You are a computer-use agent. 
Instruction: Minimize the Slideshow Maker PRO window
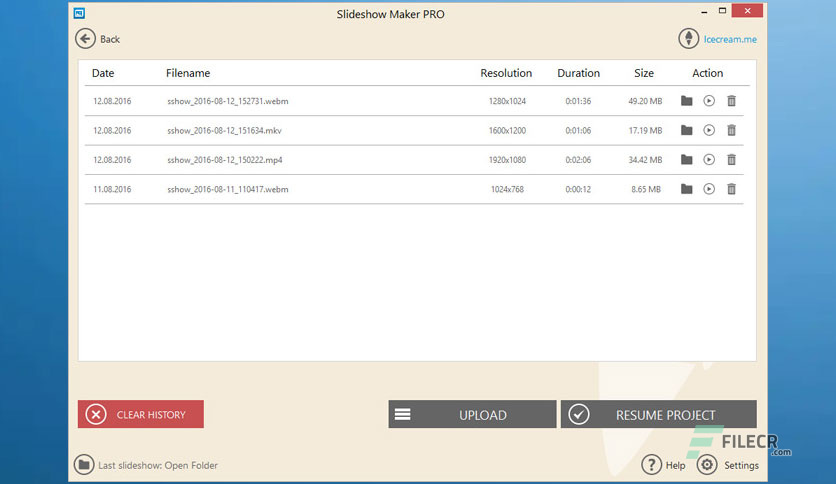[704, 11]
